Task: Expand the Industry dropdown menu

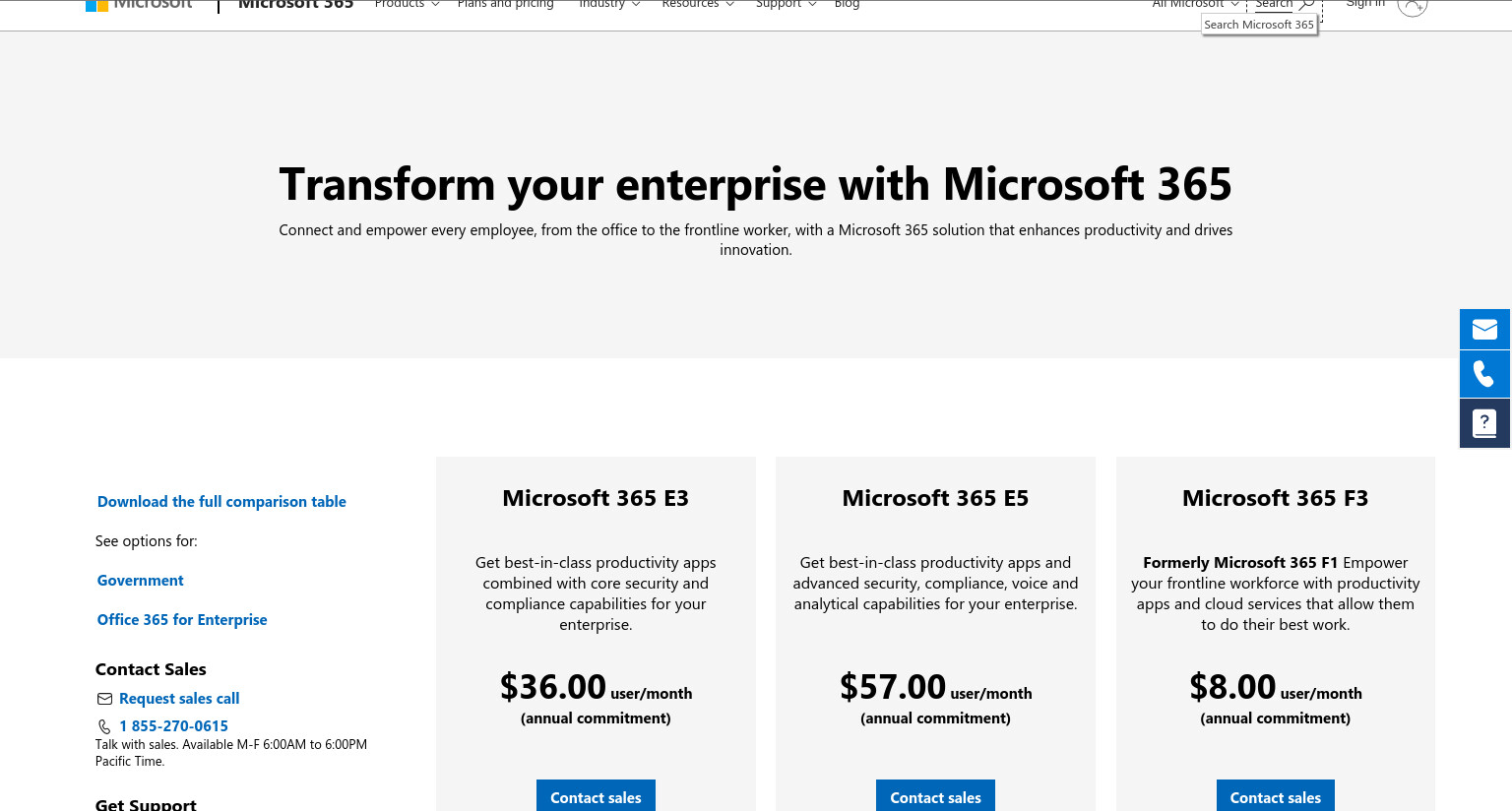Action: click(x=609, y=5)
